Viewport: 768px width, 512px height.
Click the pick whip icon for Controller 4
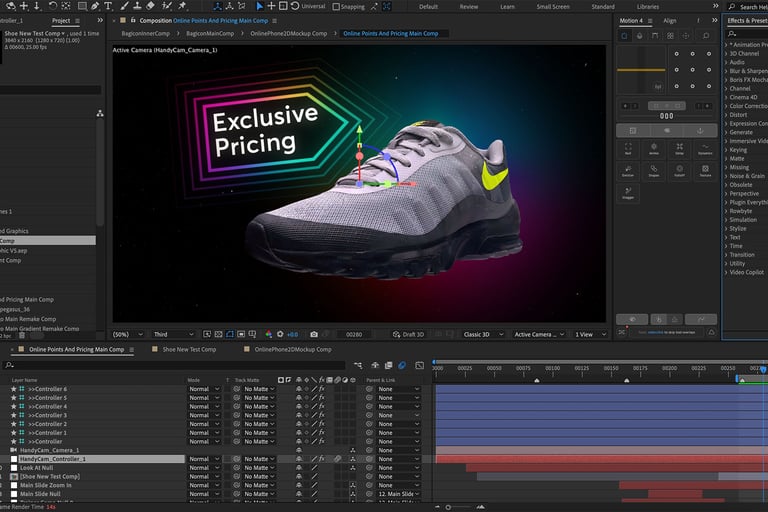[x=368, y=407]
